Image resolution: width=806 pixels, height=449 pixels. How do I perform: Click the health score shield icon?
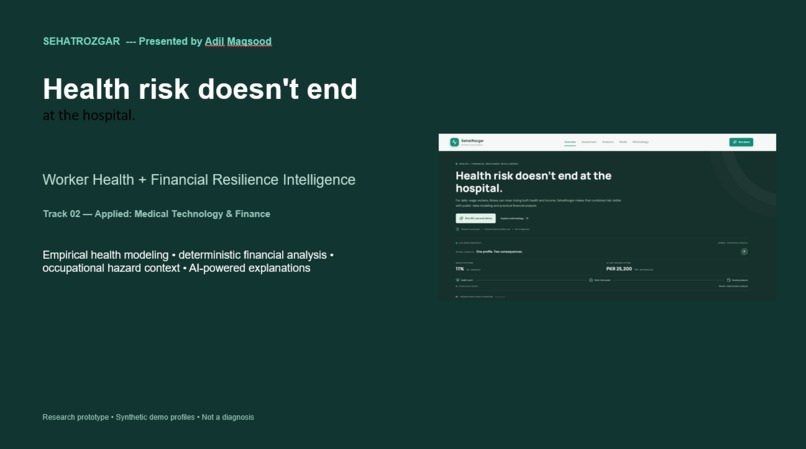[x=457, y=280]
